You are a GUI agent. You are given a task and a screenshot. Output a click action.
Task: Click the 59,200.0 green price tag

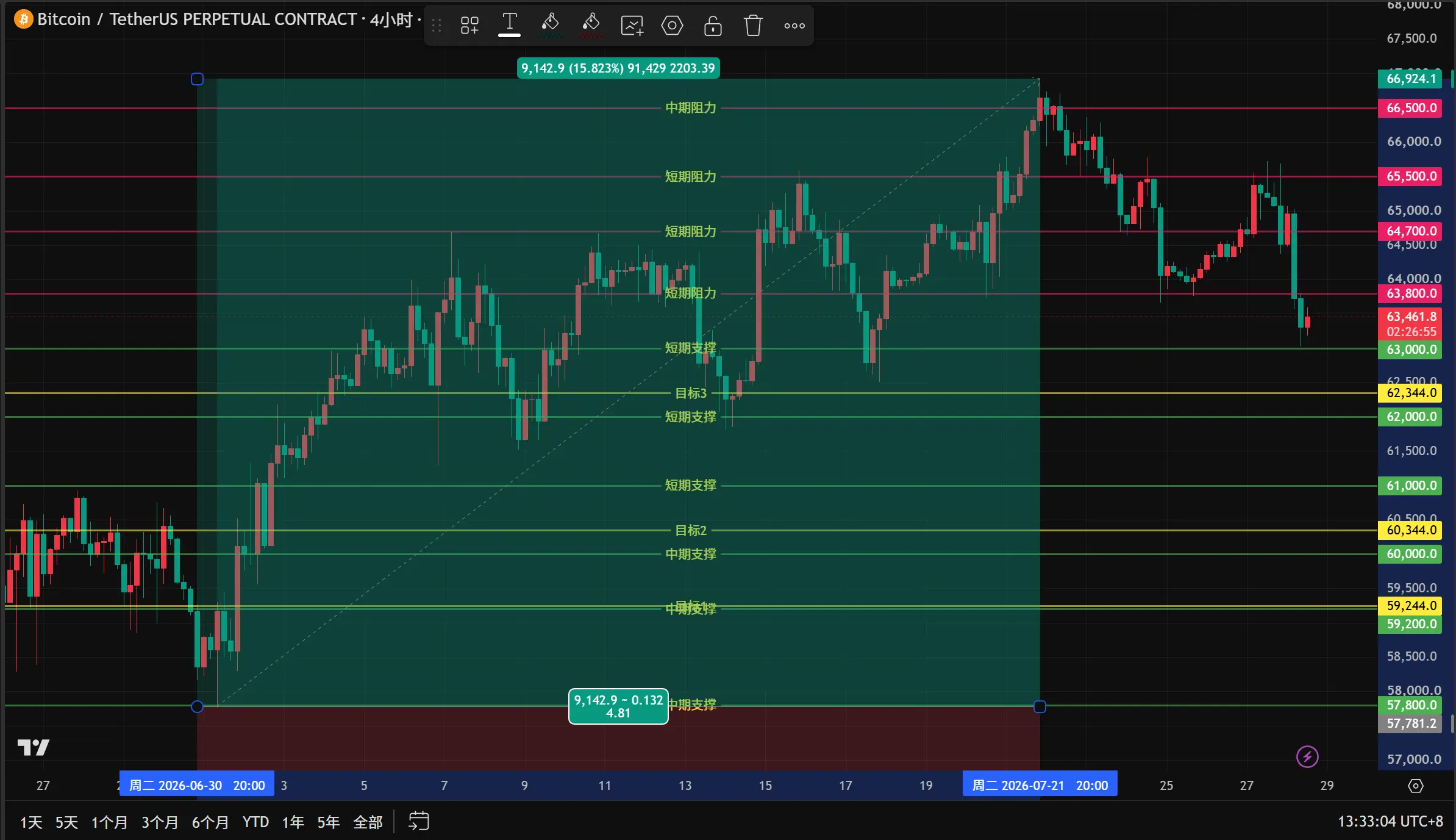(x=1410, y=624)
